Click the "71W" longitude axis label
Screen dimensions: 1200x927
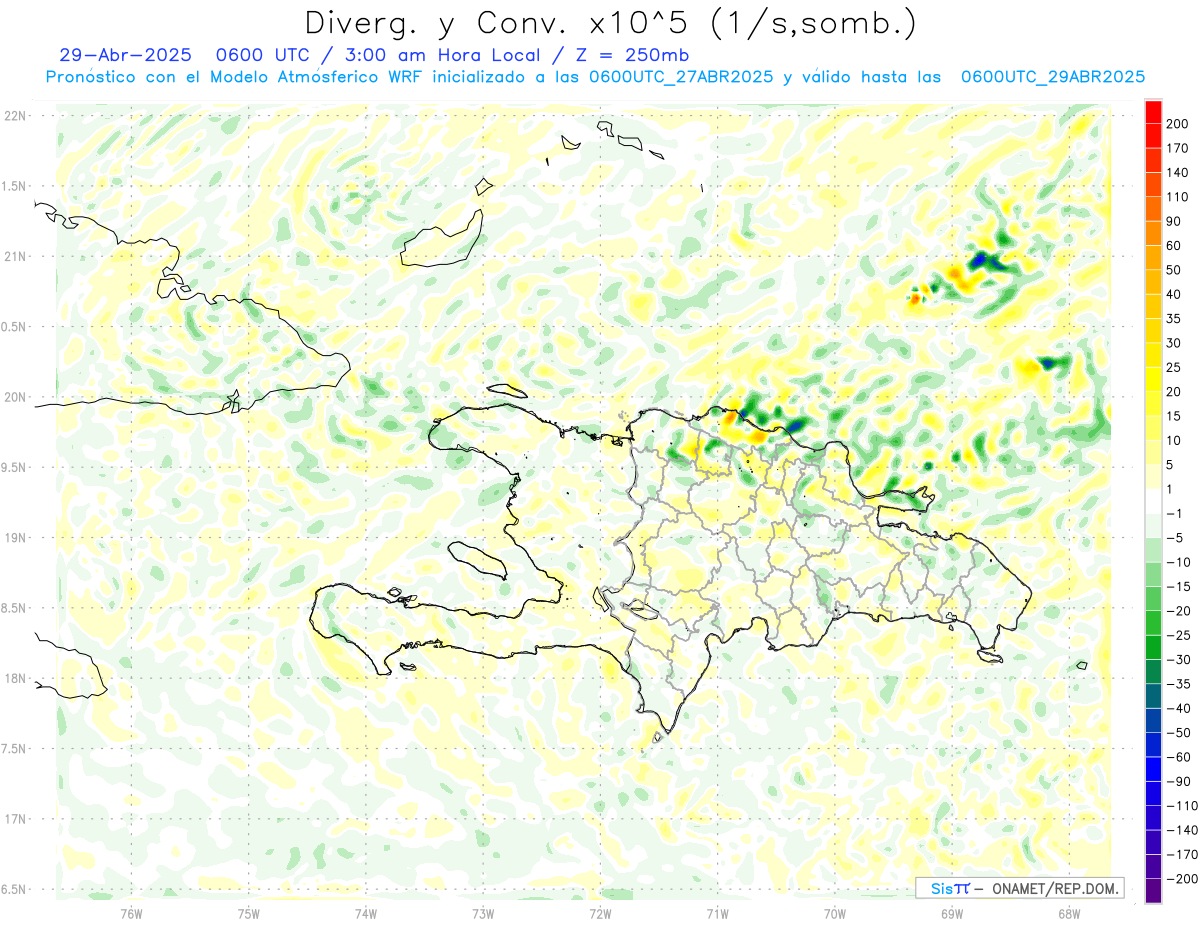coord(717,912)
